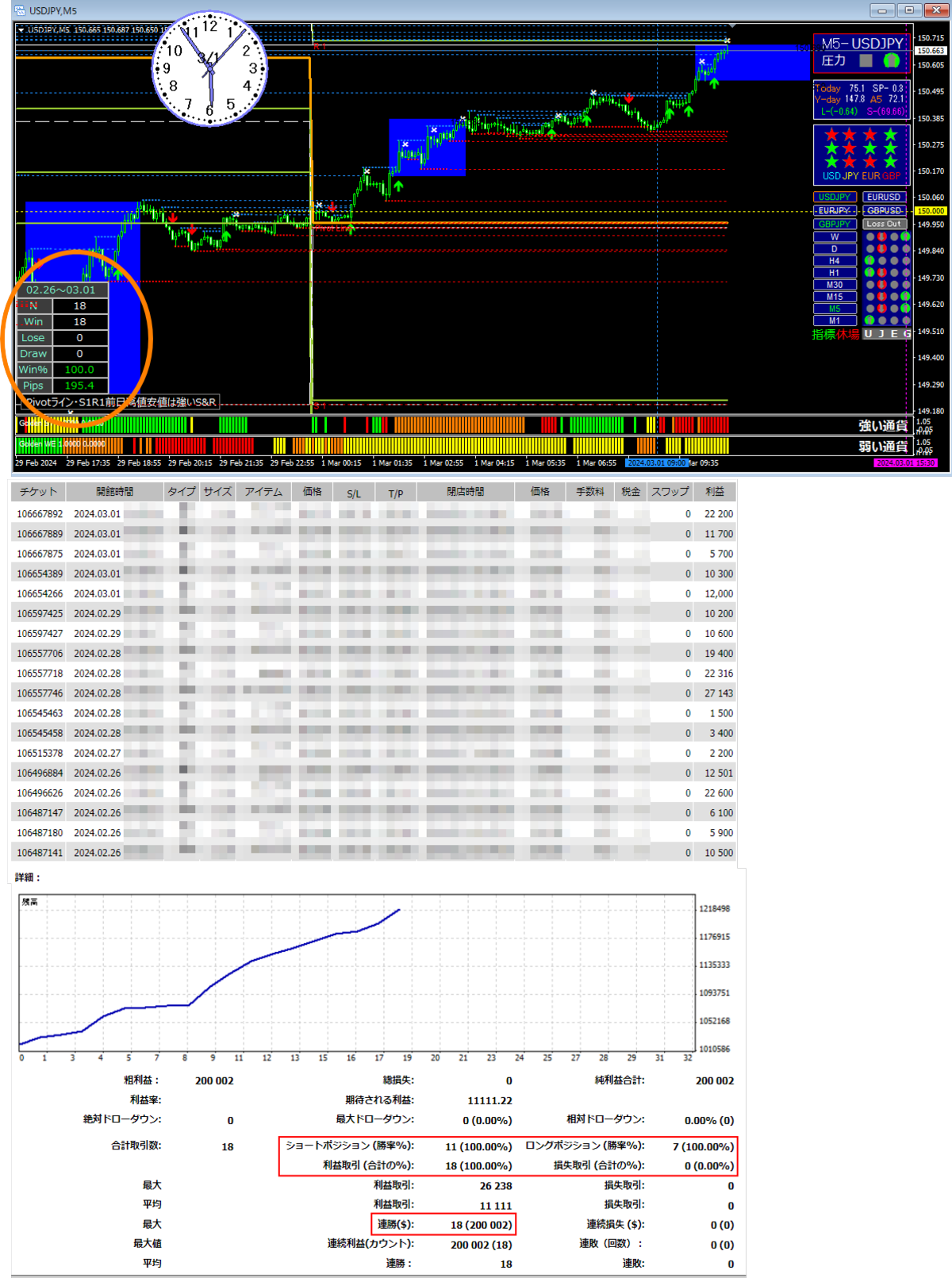952x1278 pixels.
Task: Click the gray square beside 圧力 label
Action: tap(866, 60)
